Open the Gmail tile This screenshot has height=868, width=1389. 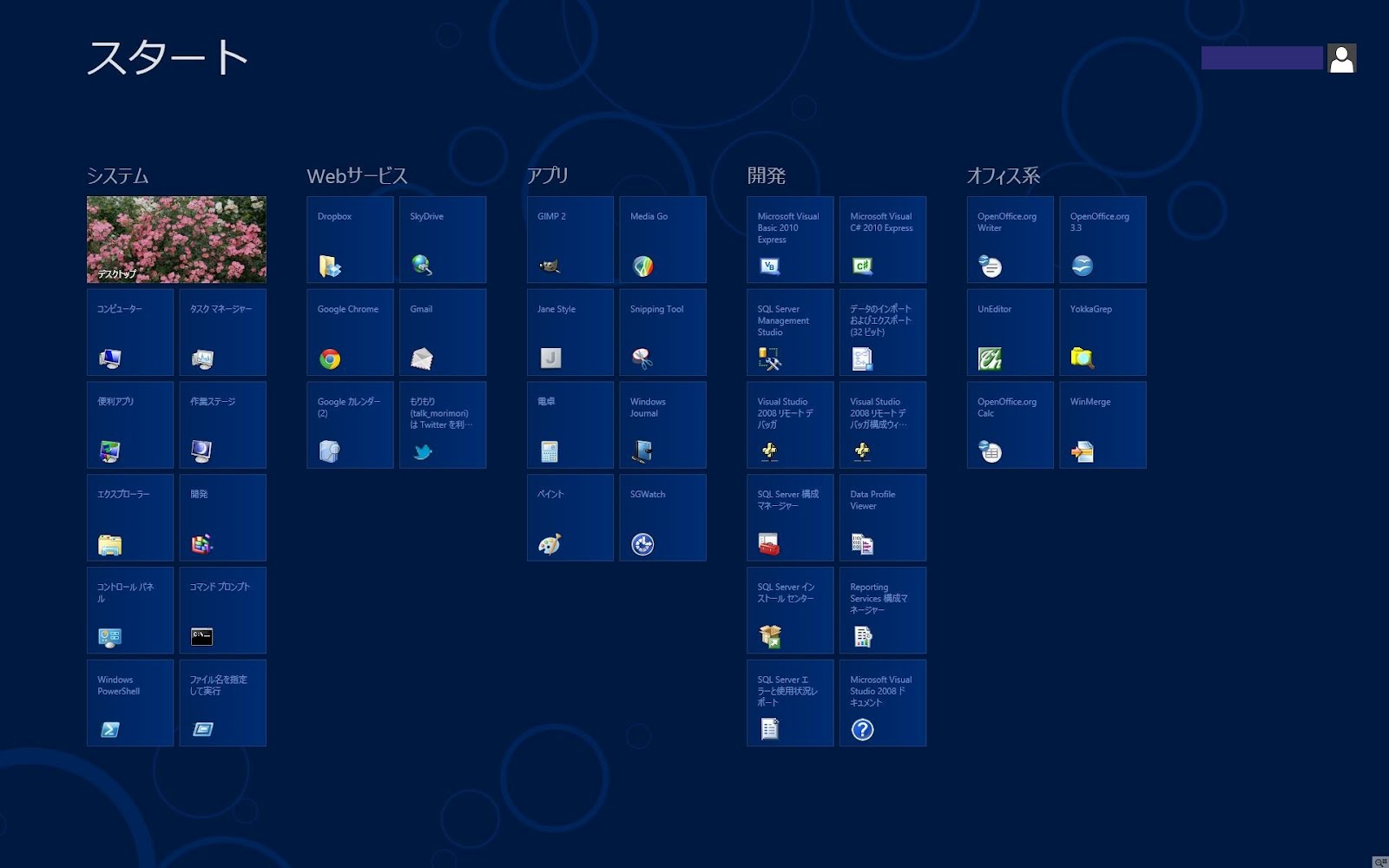(x=443, y=332)
